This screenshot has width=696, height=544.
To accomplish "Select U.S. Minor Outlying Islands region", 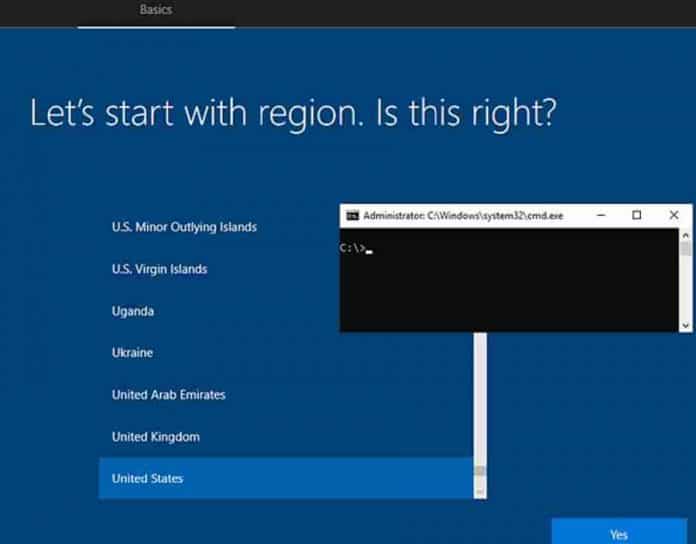I will (184, 227).
